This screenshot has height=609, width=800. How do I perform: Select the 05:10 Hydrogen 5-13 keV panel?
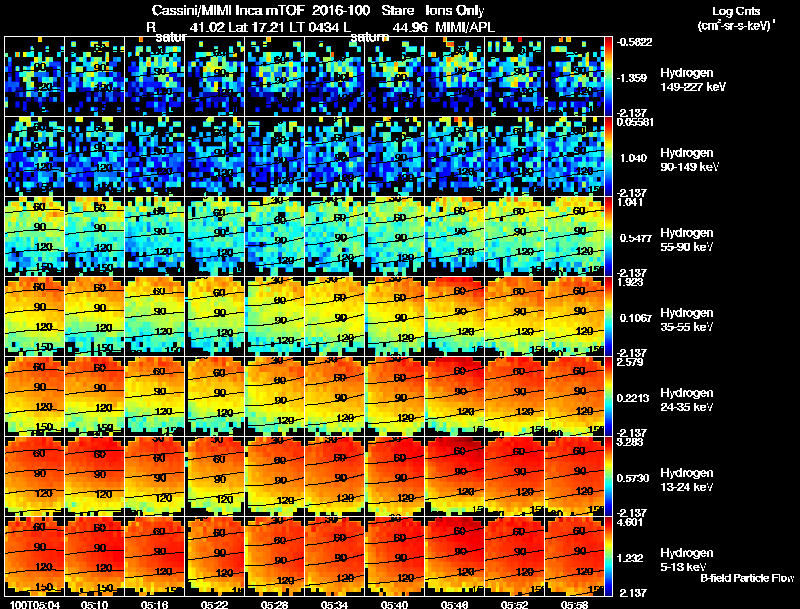coord(94,556)
